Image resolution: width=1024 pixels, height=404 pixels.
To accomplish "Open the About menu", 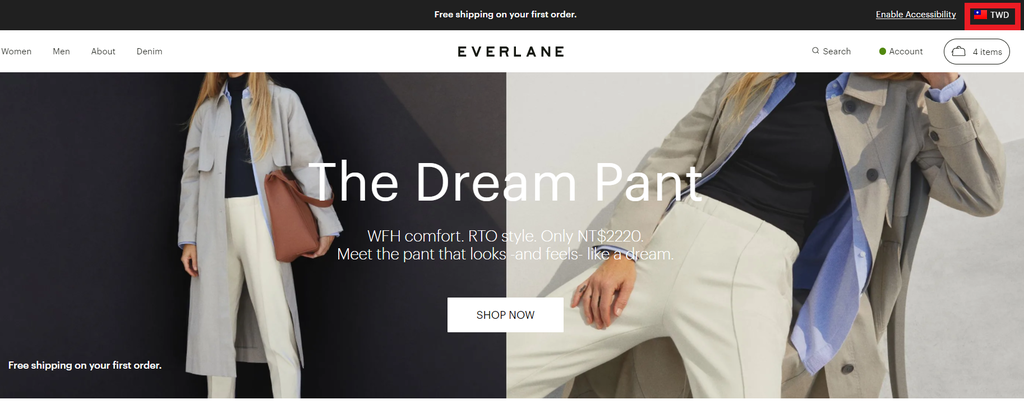I will point(103,52).
